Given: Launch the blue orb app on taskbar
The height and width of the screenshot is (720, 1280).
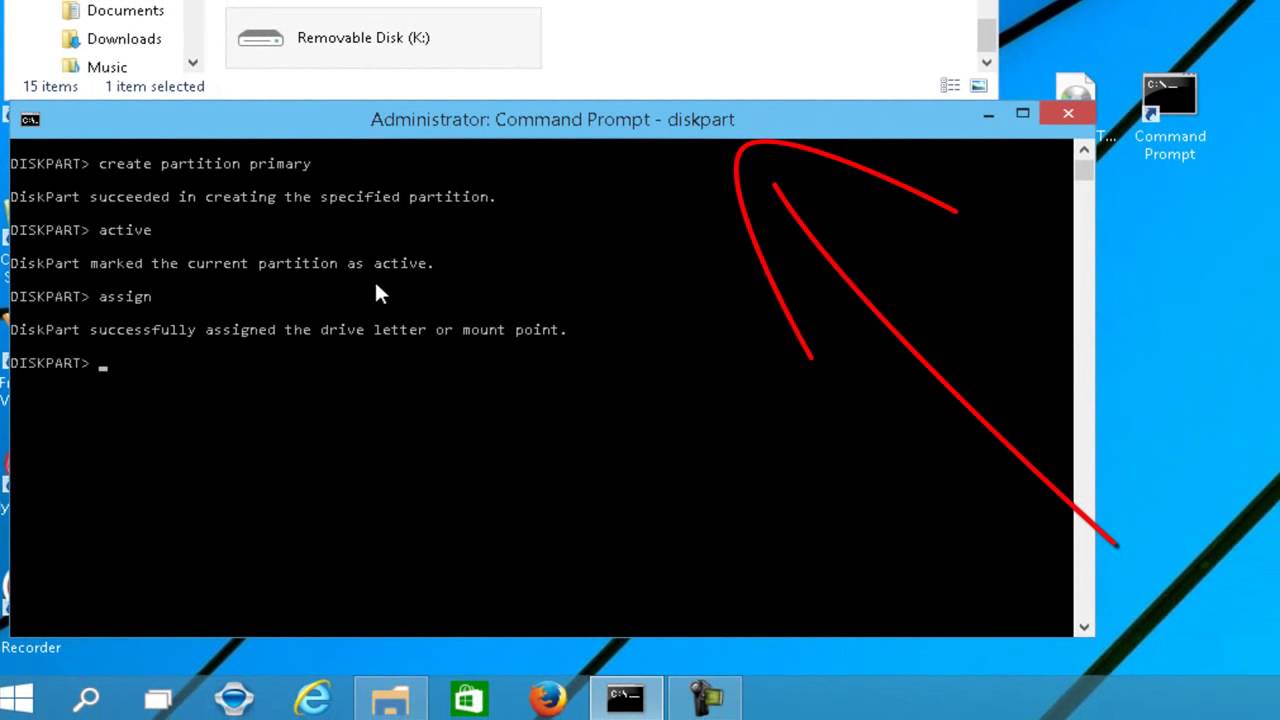Looking at the screenshot, I should coord(234,697).
